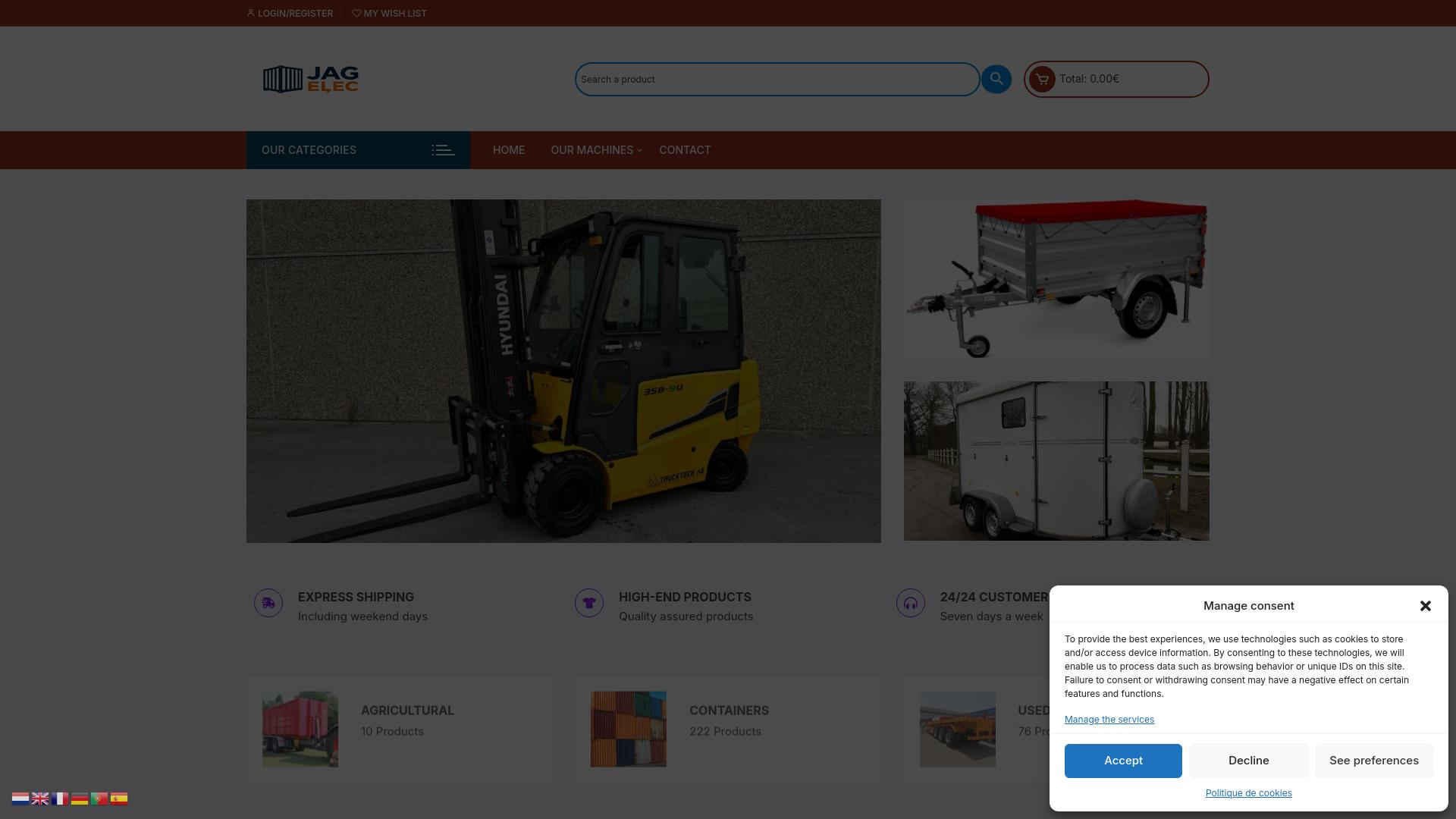Select the German flag language
This screenshot has height=819, width=1456.
[x=80, y=799]
